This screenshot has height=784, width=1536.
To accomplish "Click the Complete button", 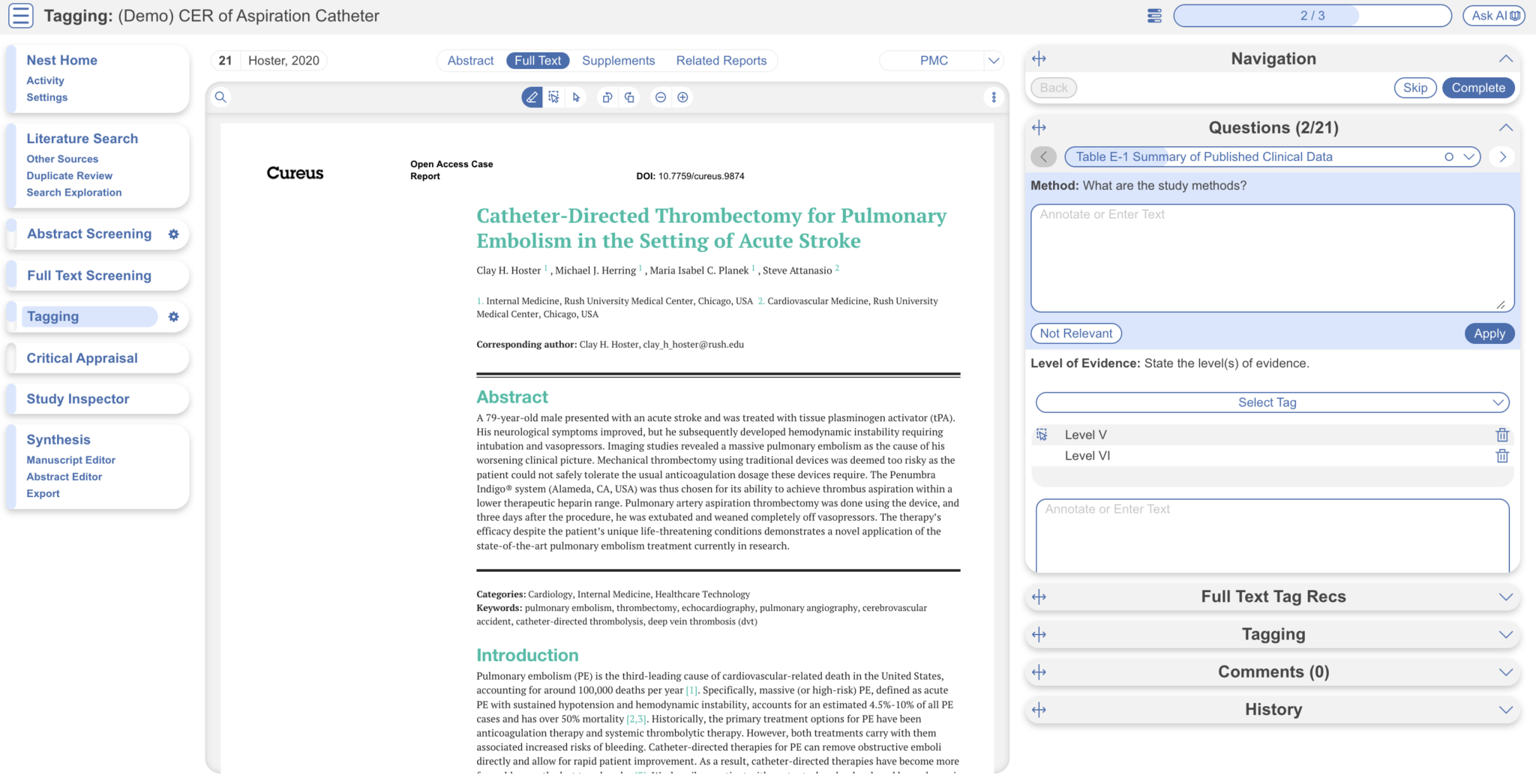I will (1477, 88).
